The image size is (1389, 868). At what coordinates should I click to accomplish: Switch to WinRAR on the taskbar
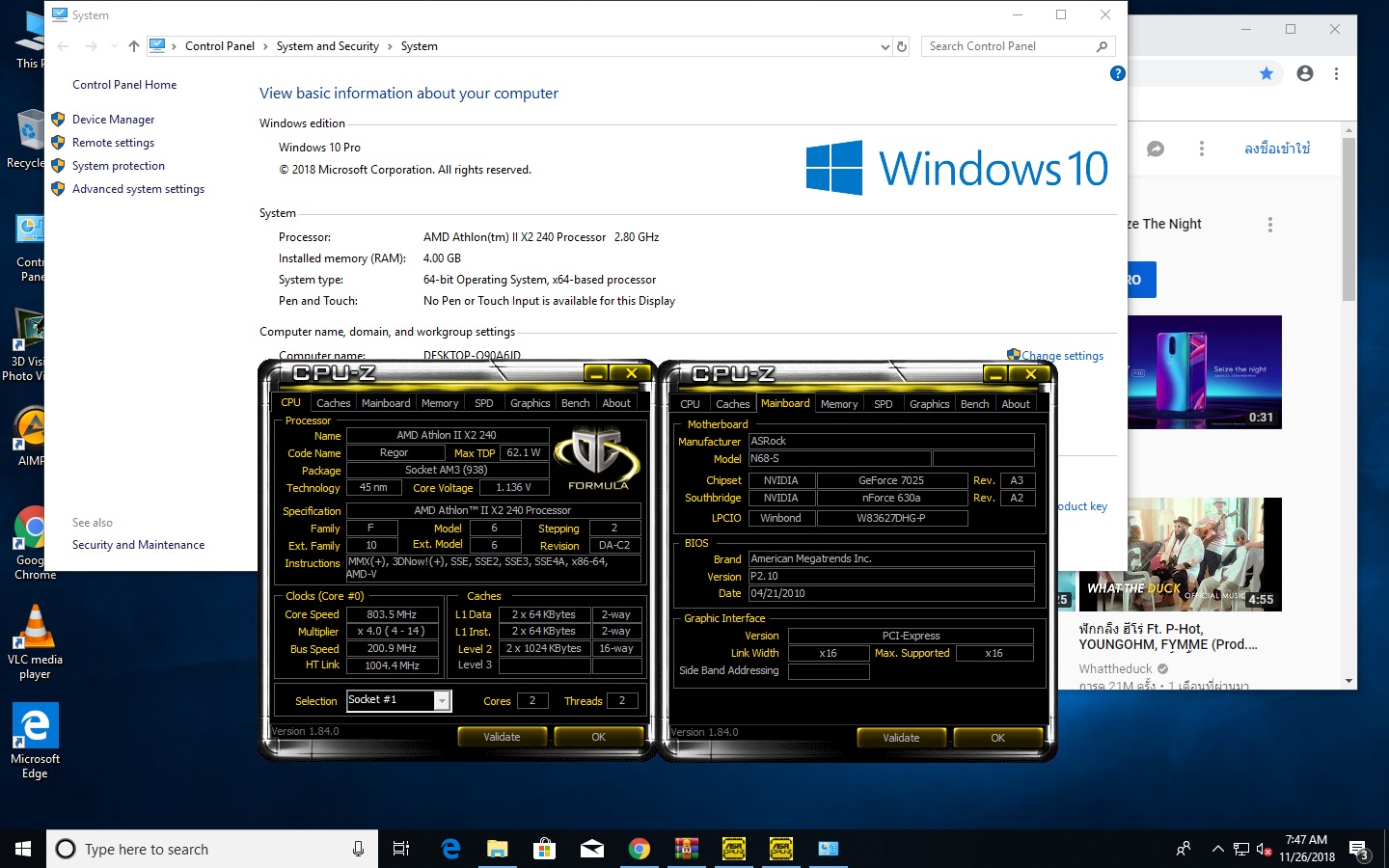pos(686,849)
